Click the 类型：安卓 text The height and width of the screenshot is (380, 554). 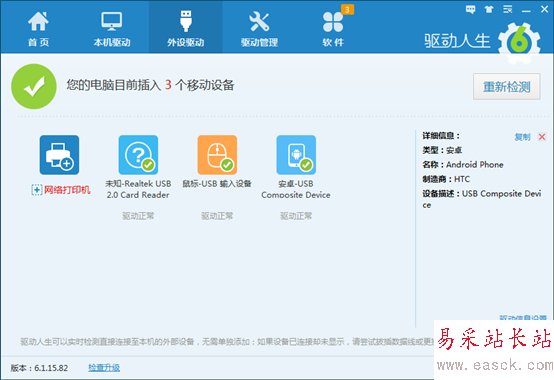tap(442, 150)
